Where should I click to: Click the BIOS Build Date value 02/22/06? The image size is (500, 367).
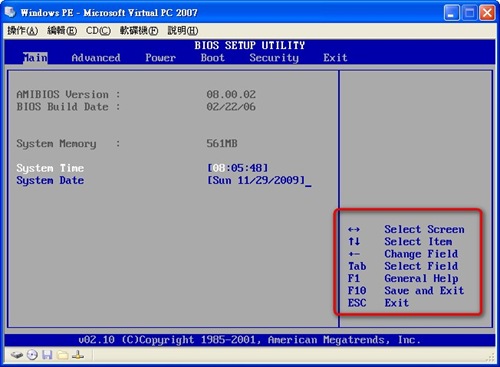point(231,107)
